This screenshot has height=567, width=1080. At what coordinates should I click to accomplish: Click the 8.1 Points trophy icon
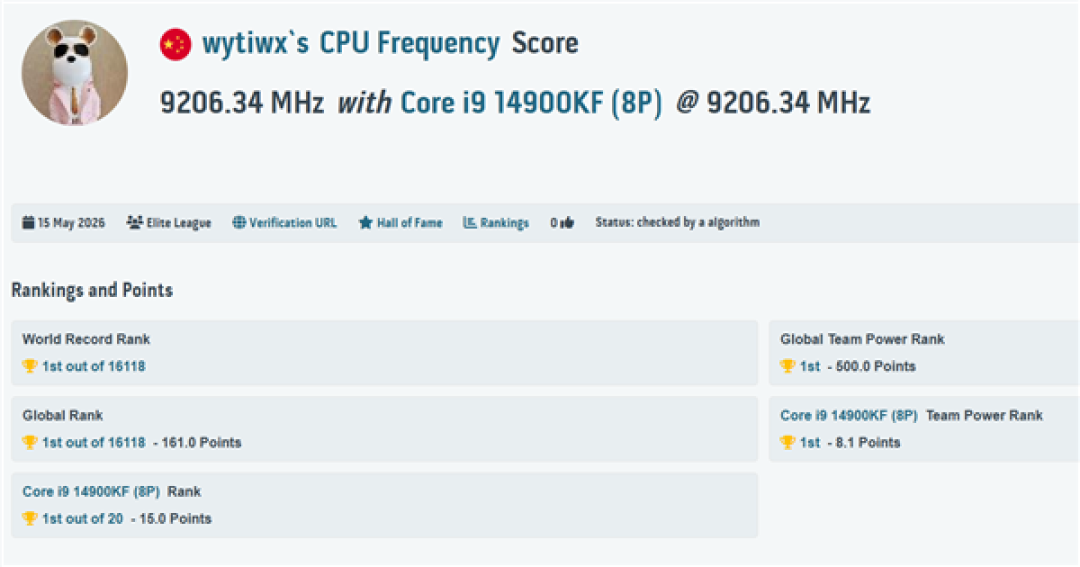787,442
